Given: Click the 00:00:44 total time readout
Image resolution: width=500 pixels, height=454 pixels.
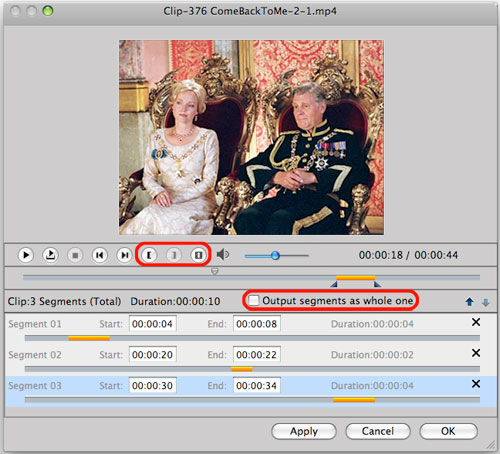Looking at the screenshot, I should click(436, 255).
